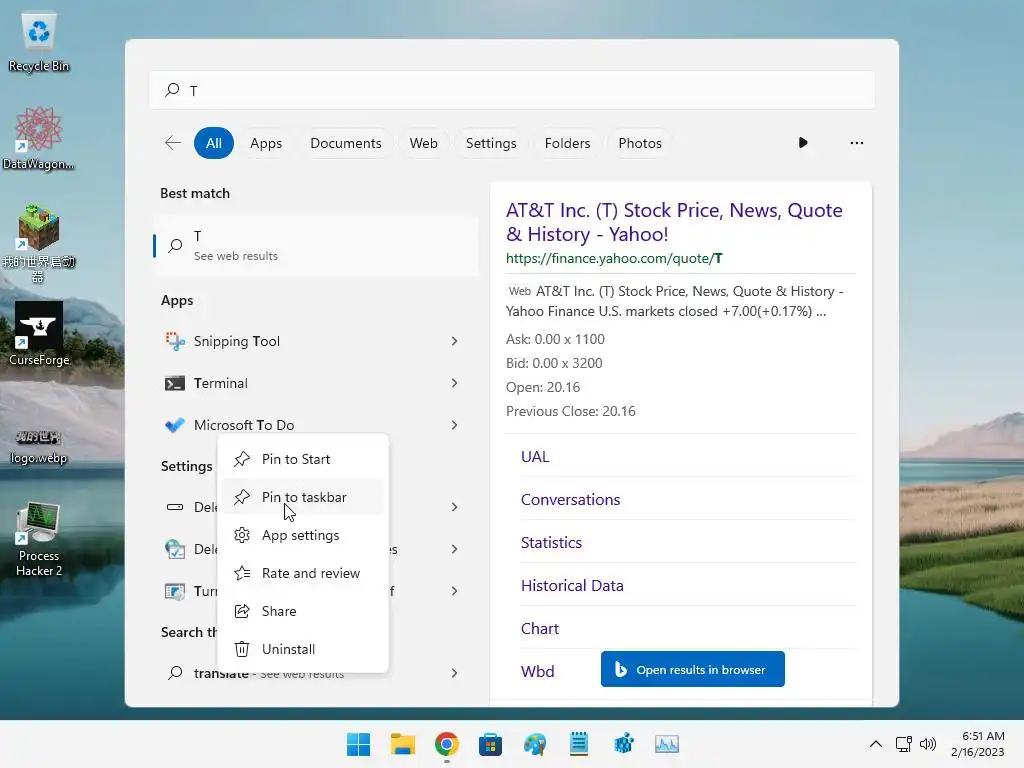The width and height of the screenshot is (1024, 768).
Task: Choose App settings in context menu
Action: [x=303, y=535]
